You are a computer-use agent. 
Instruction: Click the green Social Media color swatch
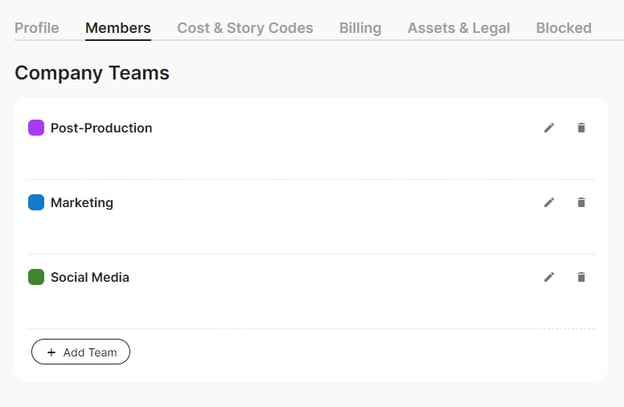(36, 277)
